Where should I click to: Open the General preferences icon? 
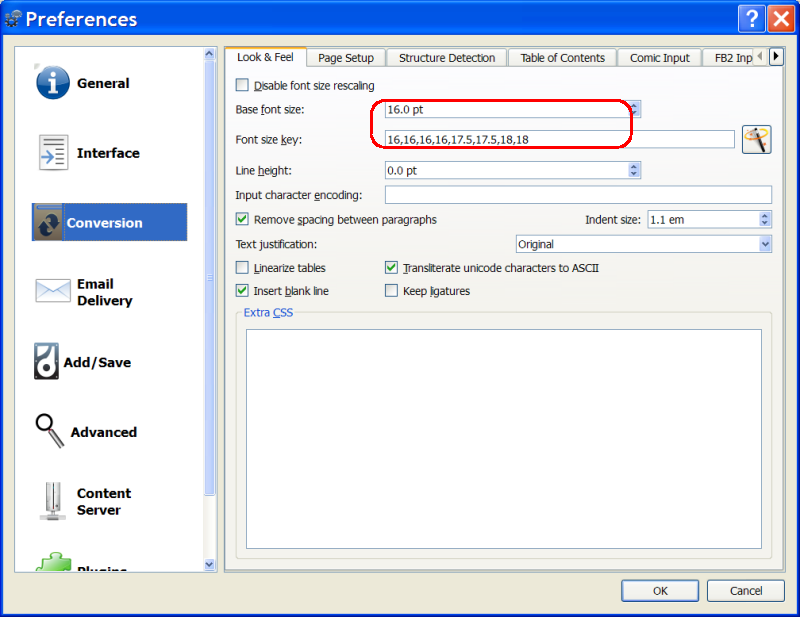[53, 83]
